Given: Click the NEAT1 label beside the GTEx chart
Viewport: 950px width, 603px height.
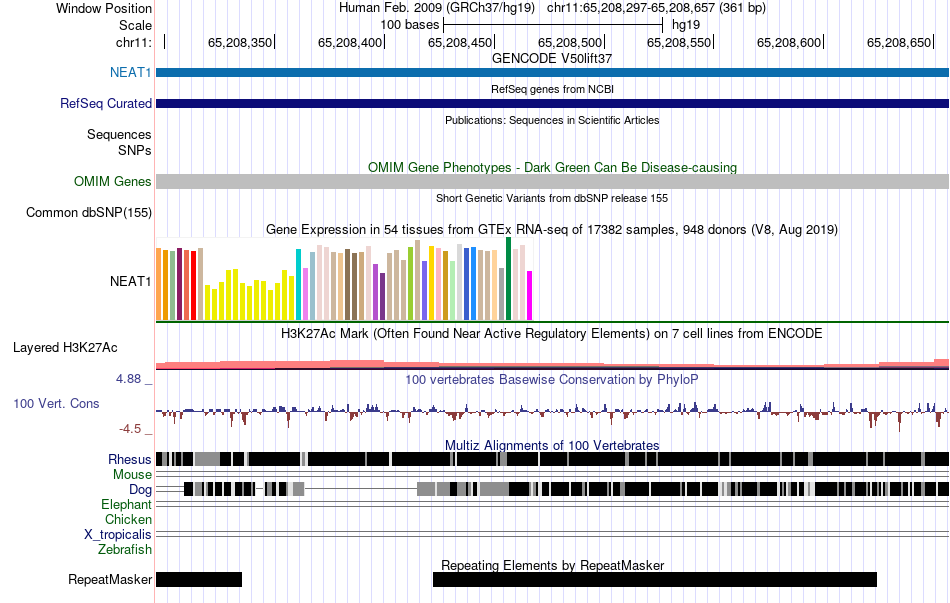Looking at the screenshot, I should pyautogui.click(x=130, y=281).
